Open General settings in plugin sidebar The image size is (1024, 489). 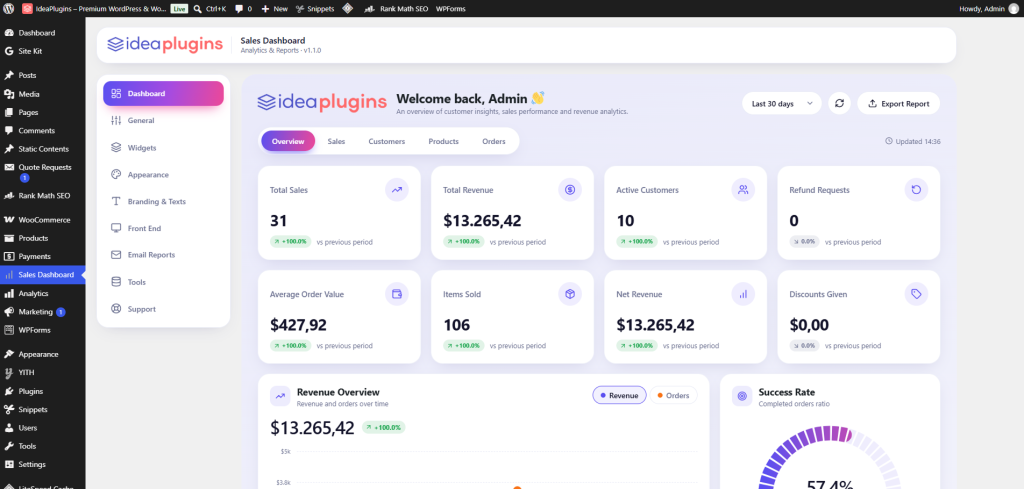(x=163, y=120)
